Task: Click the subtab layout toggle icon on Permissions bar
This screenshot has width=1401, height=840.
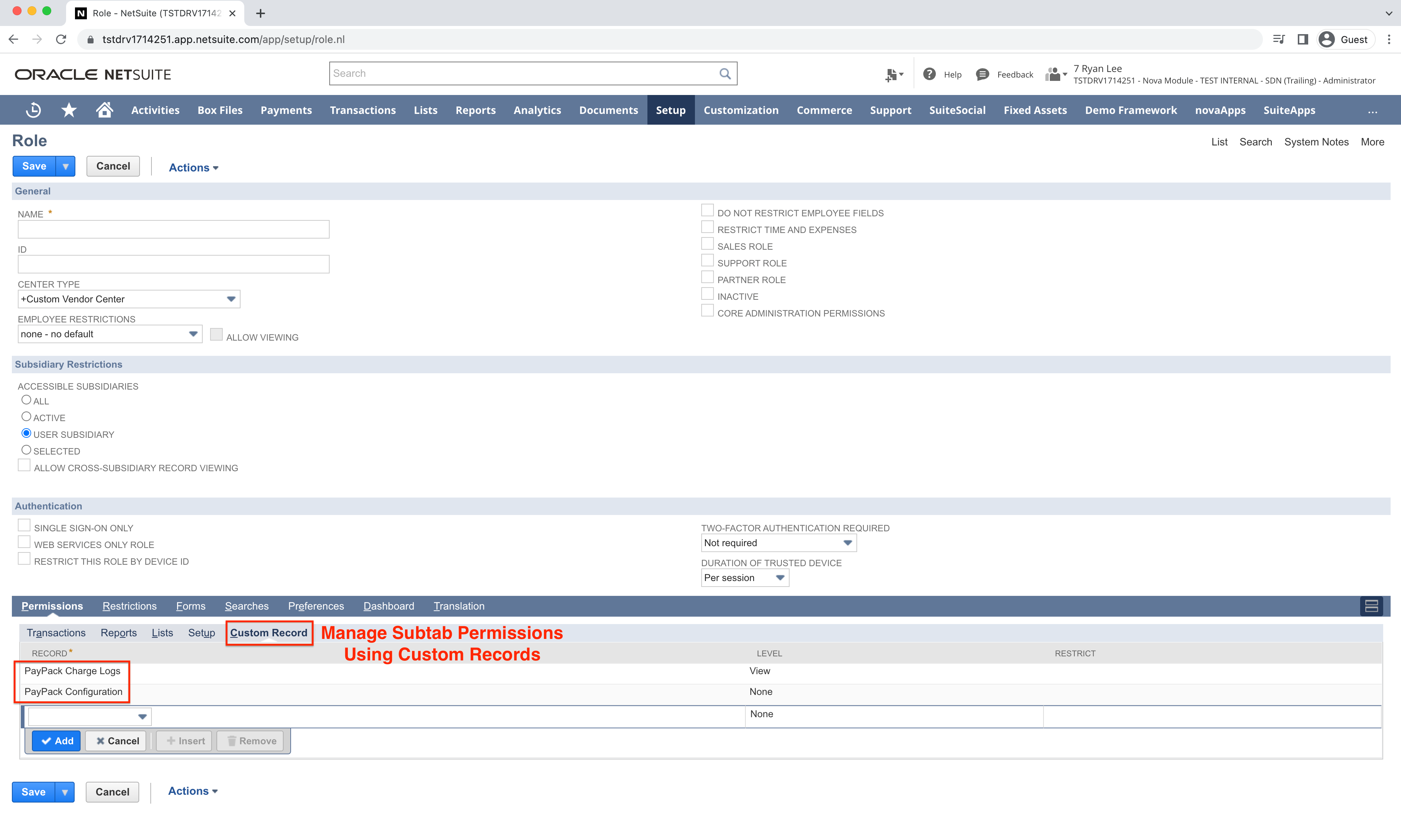Action: click(1371, 606)
